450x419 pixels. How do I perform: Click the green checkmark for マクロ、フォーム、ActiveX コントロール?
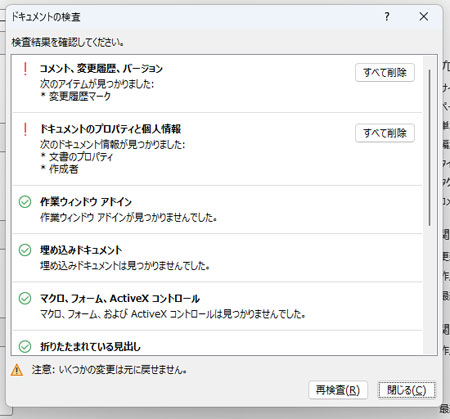pos(25,298)
